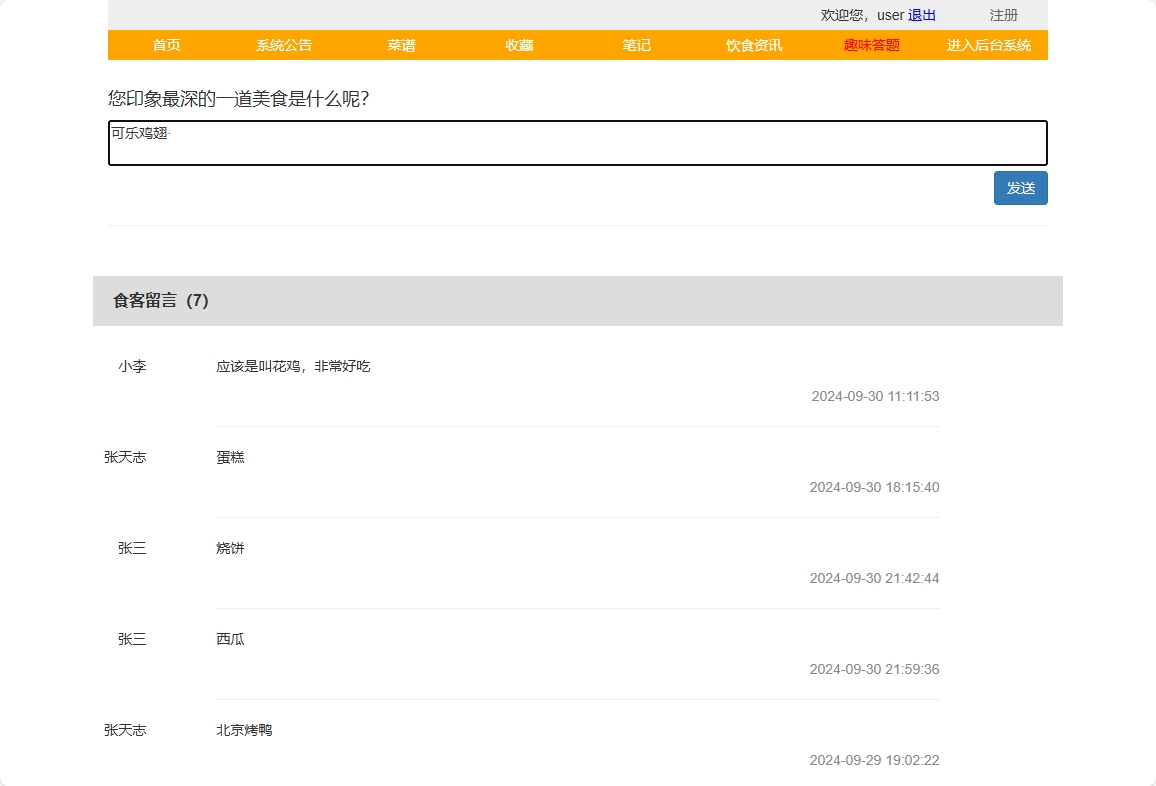
Task: Open 进入后台系统 from the navbar
Action: (x=988, y=45)
